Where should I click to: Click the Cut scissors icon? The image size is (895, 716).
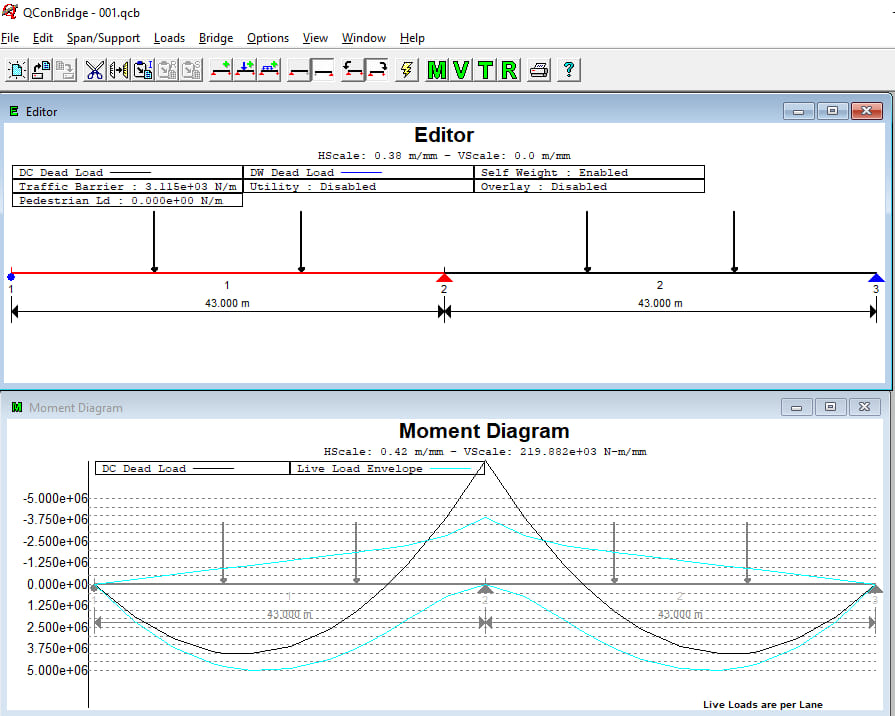pyautogui.click(x=94, y=70)
